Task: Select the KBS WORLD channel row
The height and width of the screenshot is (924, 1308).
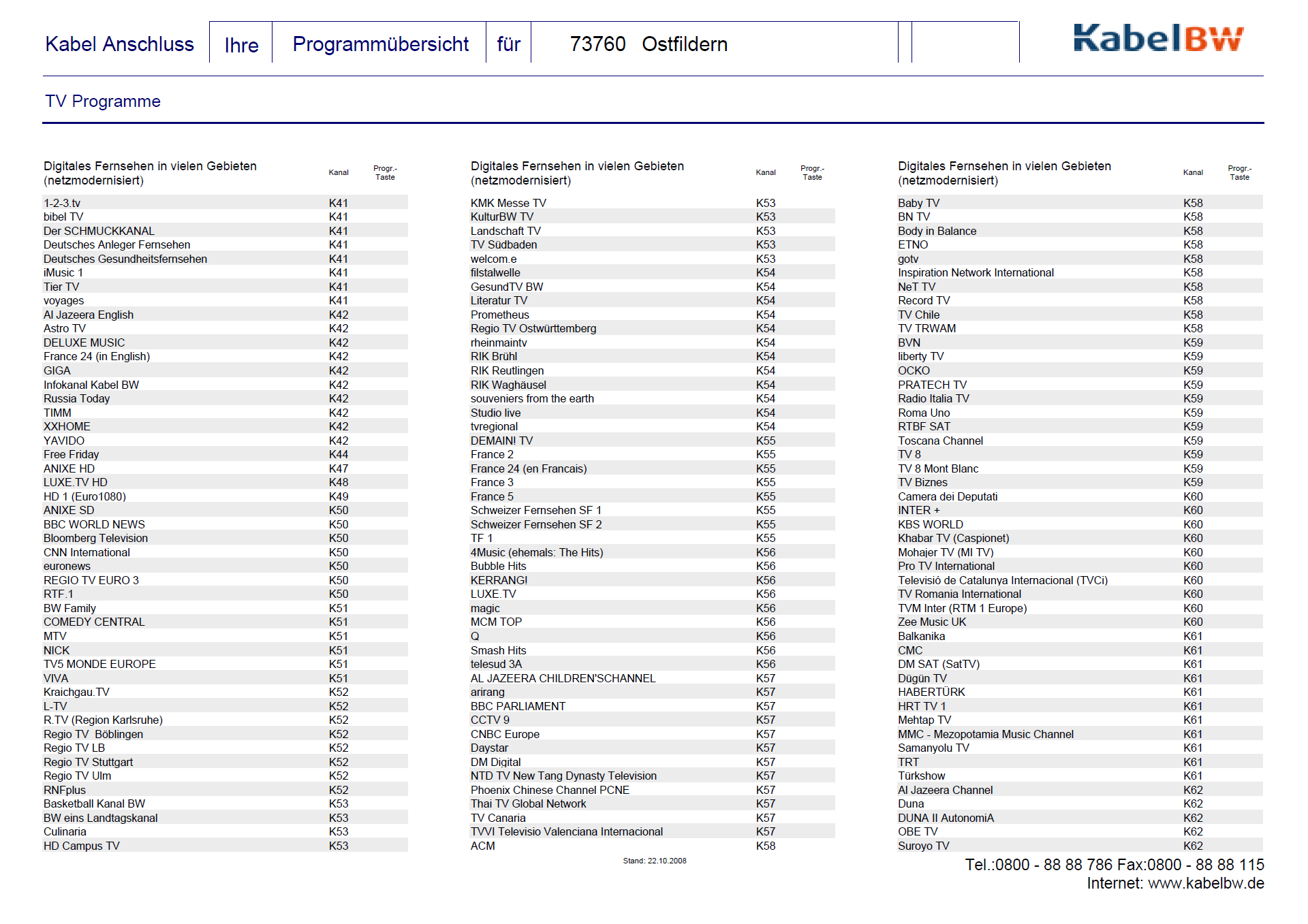Action: point(930,524)
